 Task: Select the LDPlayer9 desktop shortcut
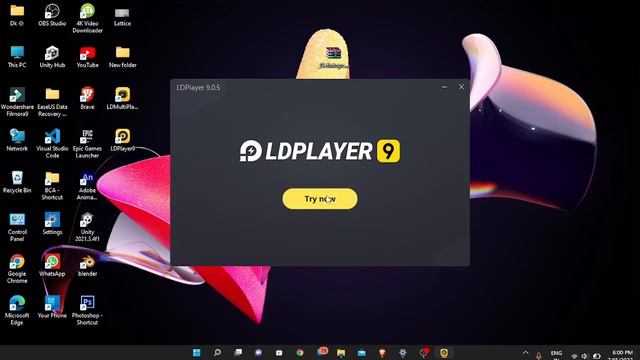tap(122, 140)
